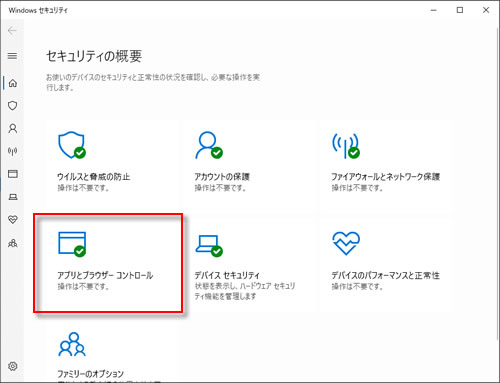Click status text under ファイアウォールとネットワーク保護
The width and height of the screenshot is (500, 383).
coord(357,188)
